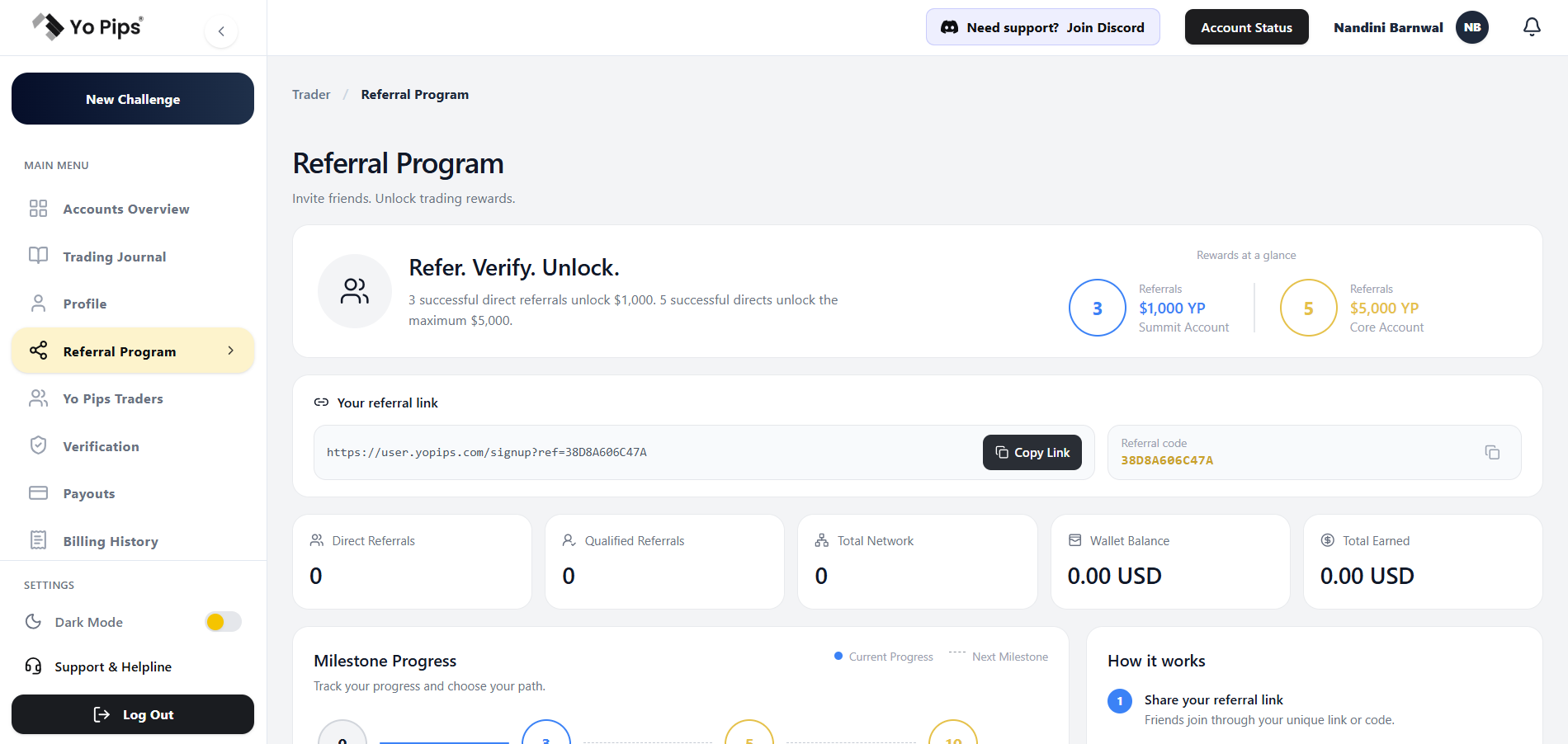Screen dimensions: 1568x744
Task: Click the notification bell icon
Action: tap(1532, 27)
